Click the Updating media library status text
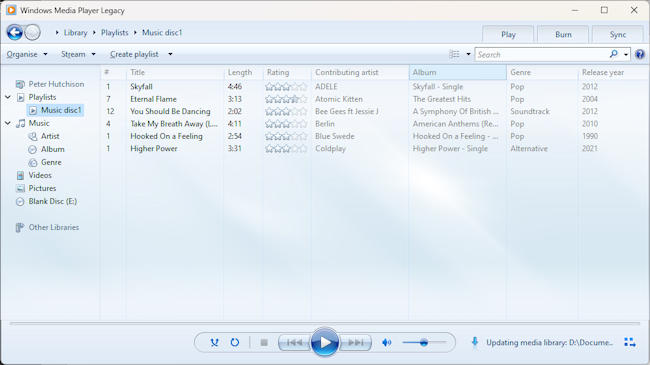 point(549,343)
